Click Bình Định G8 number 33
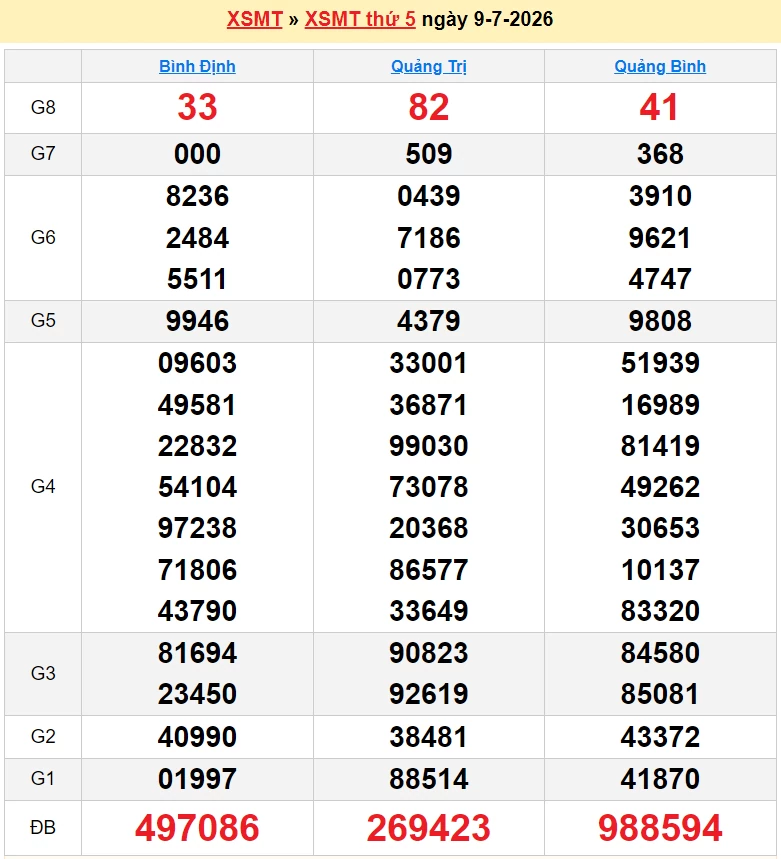This screenshot has width=781, height=859. 197,107
